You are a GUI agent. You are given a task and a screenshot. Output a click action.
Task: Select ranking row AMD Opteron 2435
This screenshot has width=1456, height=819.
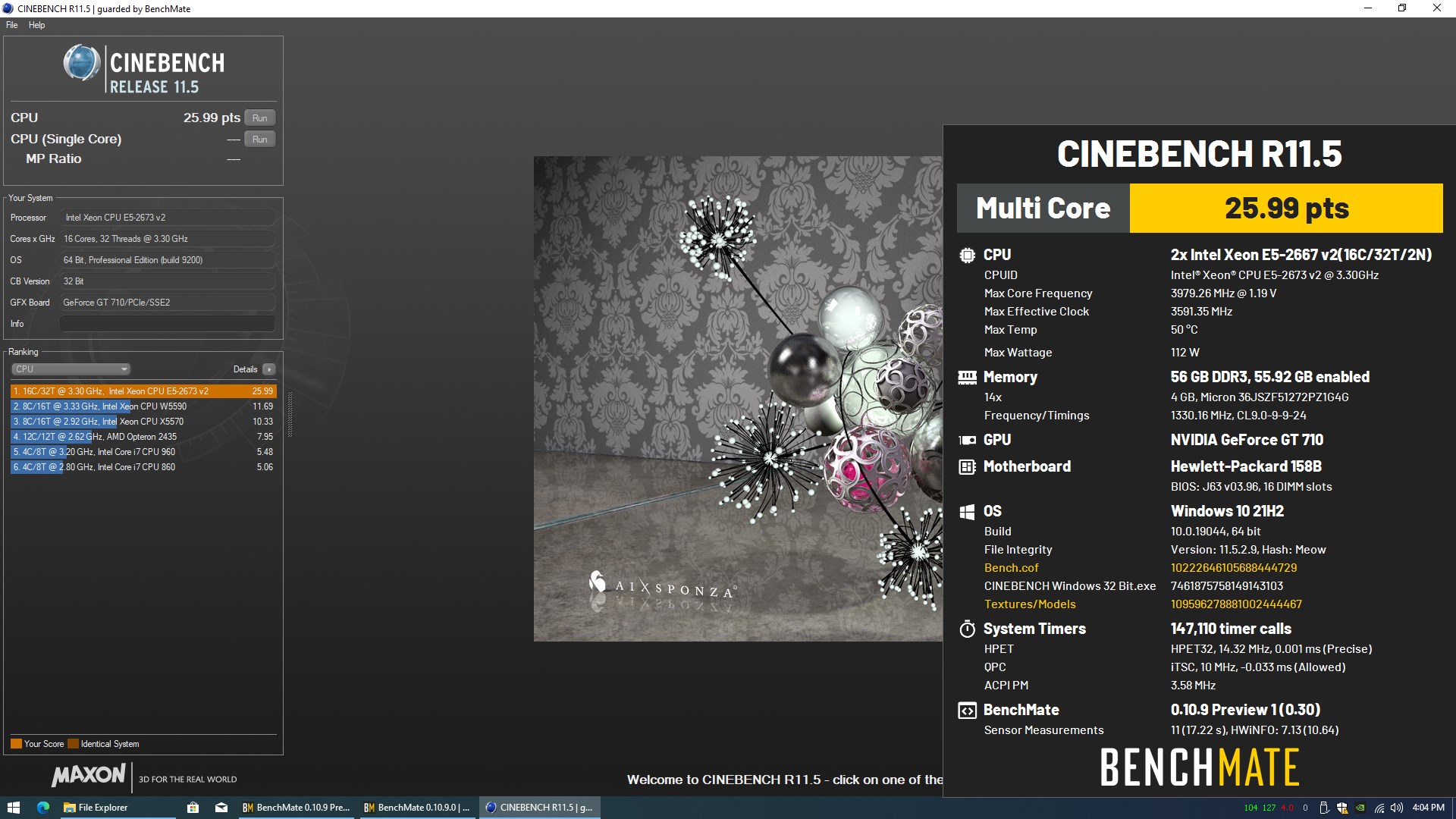point(143,437)
